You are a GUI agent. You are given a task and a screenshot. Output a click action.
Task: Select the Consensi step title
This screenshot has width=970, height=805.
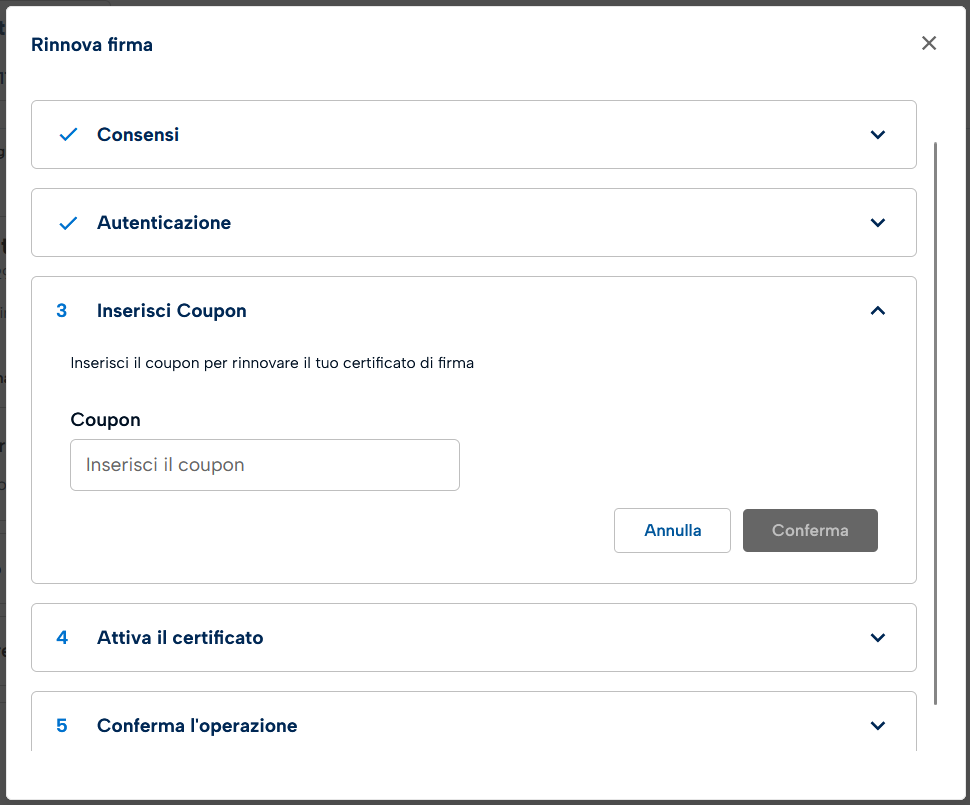click(x=138, y=135)
